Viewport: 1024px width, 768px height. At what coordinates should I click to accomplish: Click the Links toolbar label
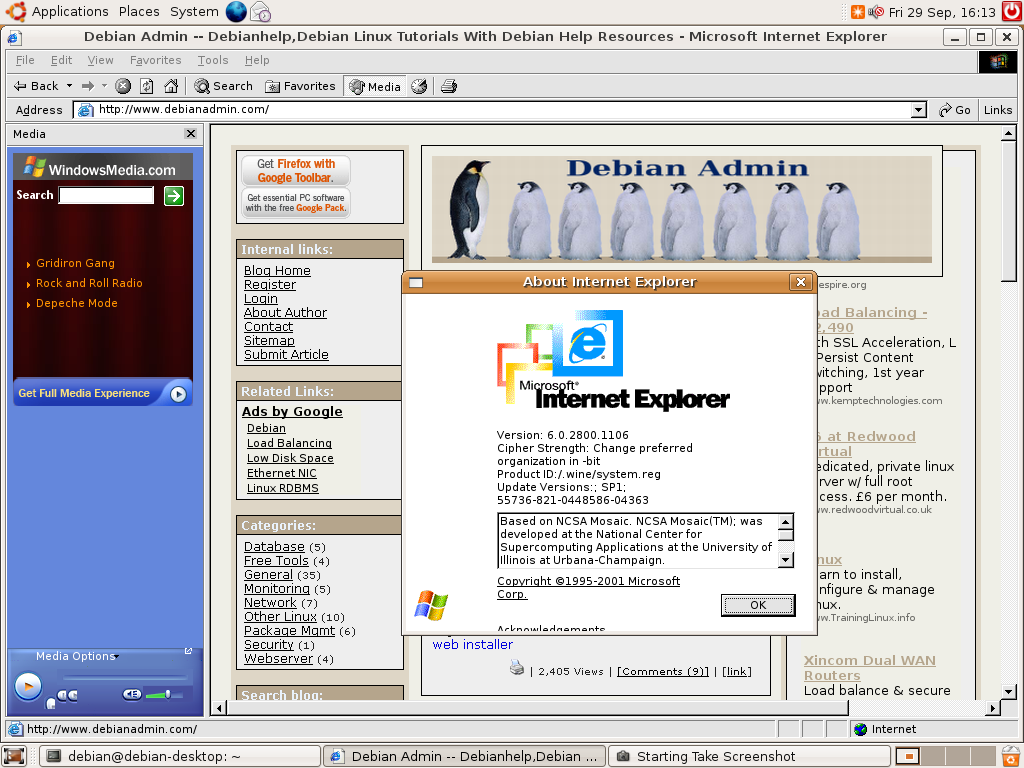tap(998, 110)
